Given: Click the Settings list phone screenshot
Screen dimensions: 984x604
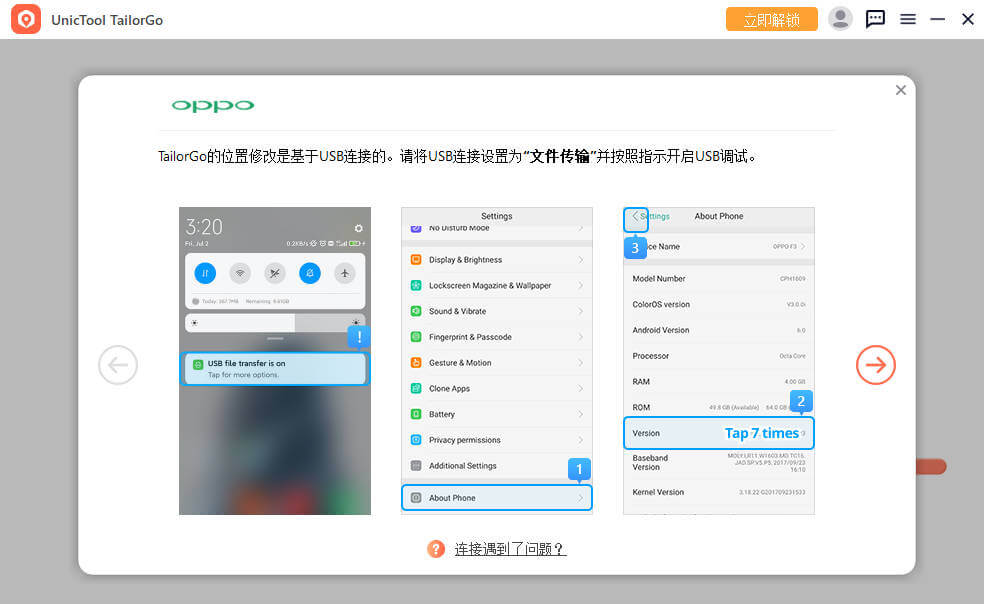Looking at the screenshot, I should tap(496, 361).
